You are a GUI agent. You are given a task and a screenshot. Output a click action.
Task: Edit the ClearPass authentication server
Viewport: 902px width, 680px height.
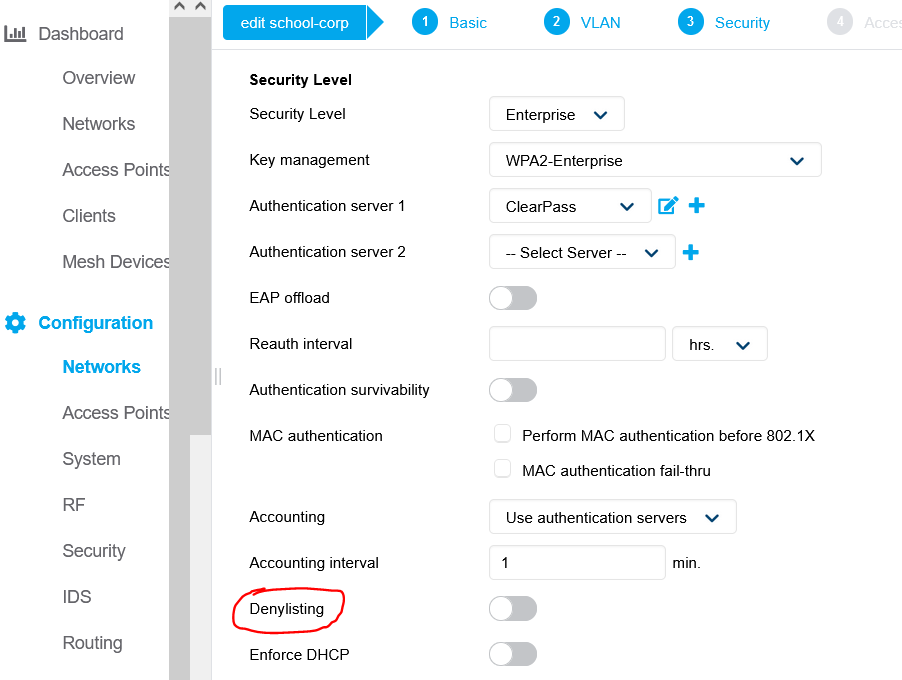point(667,205)
